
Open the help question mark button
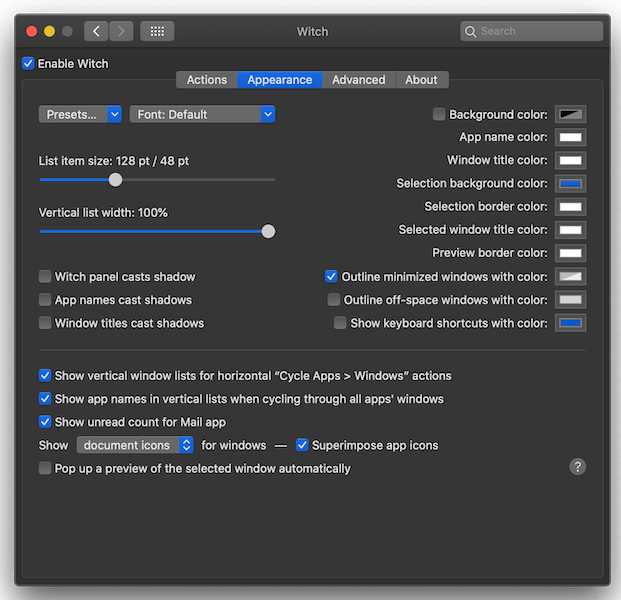point(577,467)
